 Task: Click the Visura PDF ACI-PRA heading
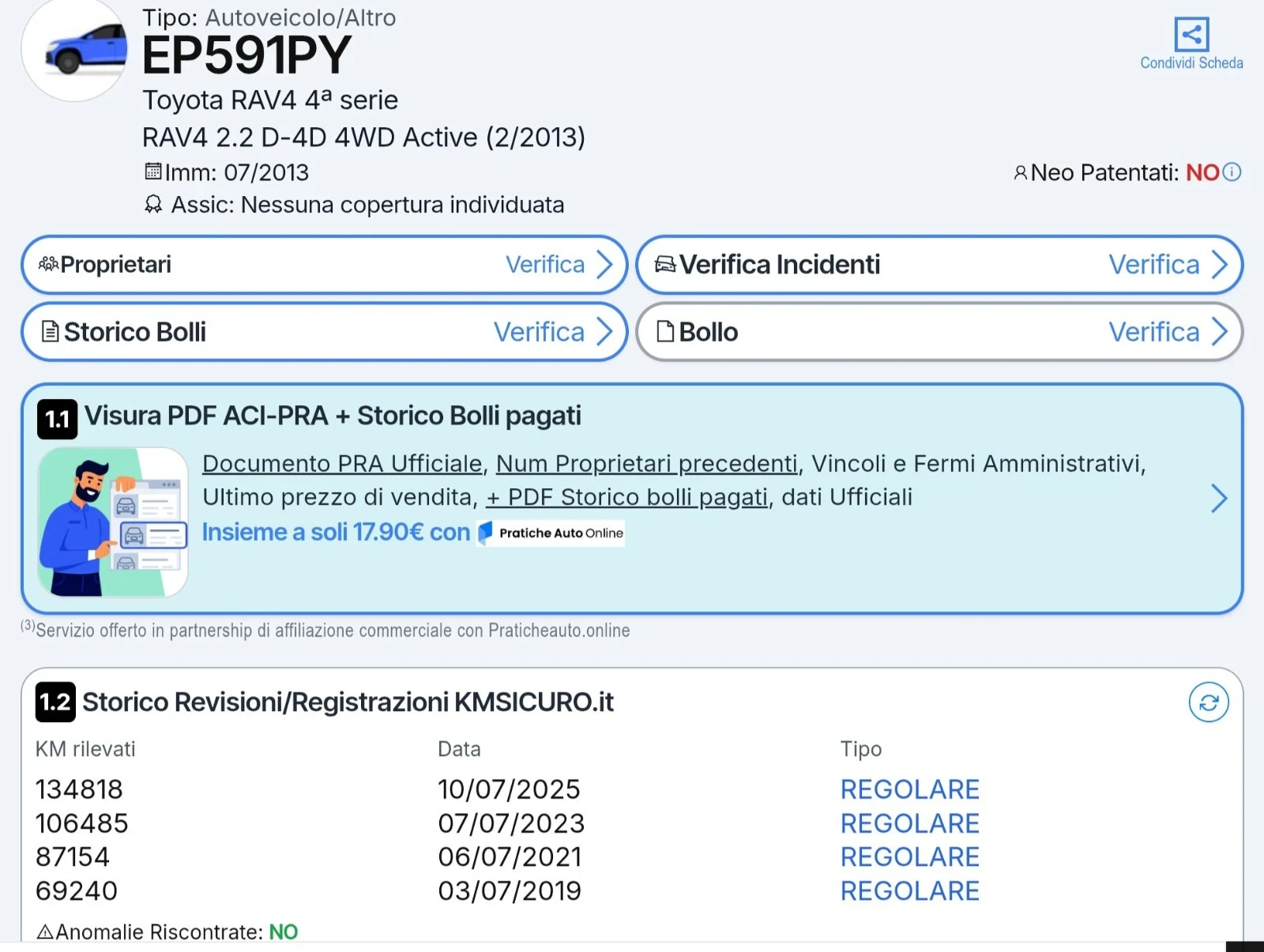(333, 416)
